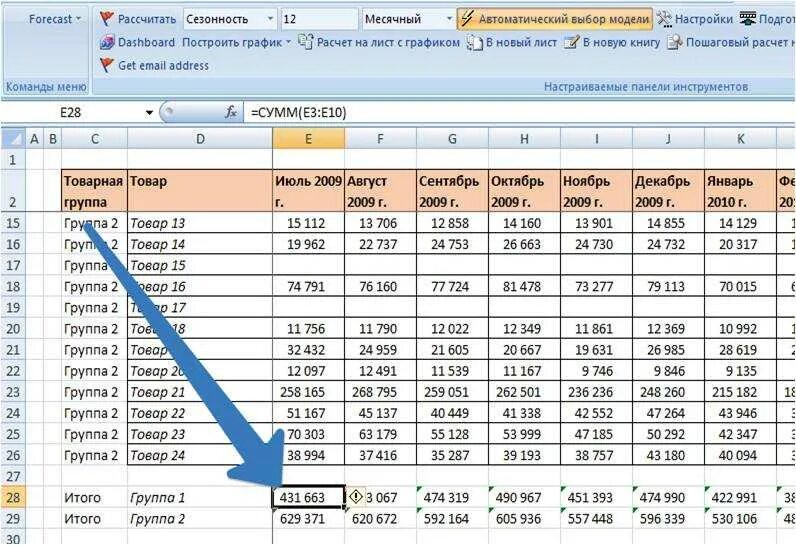796x545 pixels.
Task: Select cell with value 490 967
Action: point(524,498)
